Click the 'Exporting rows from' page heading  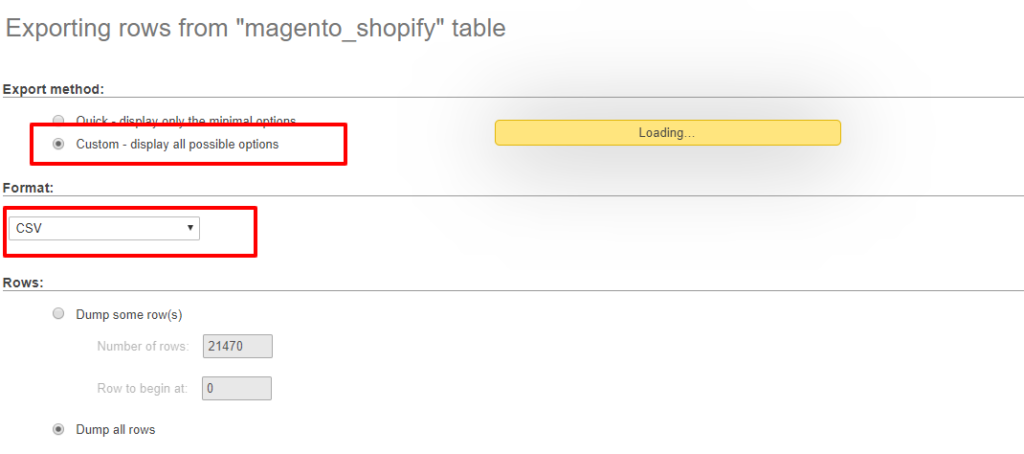coord(120,29)
